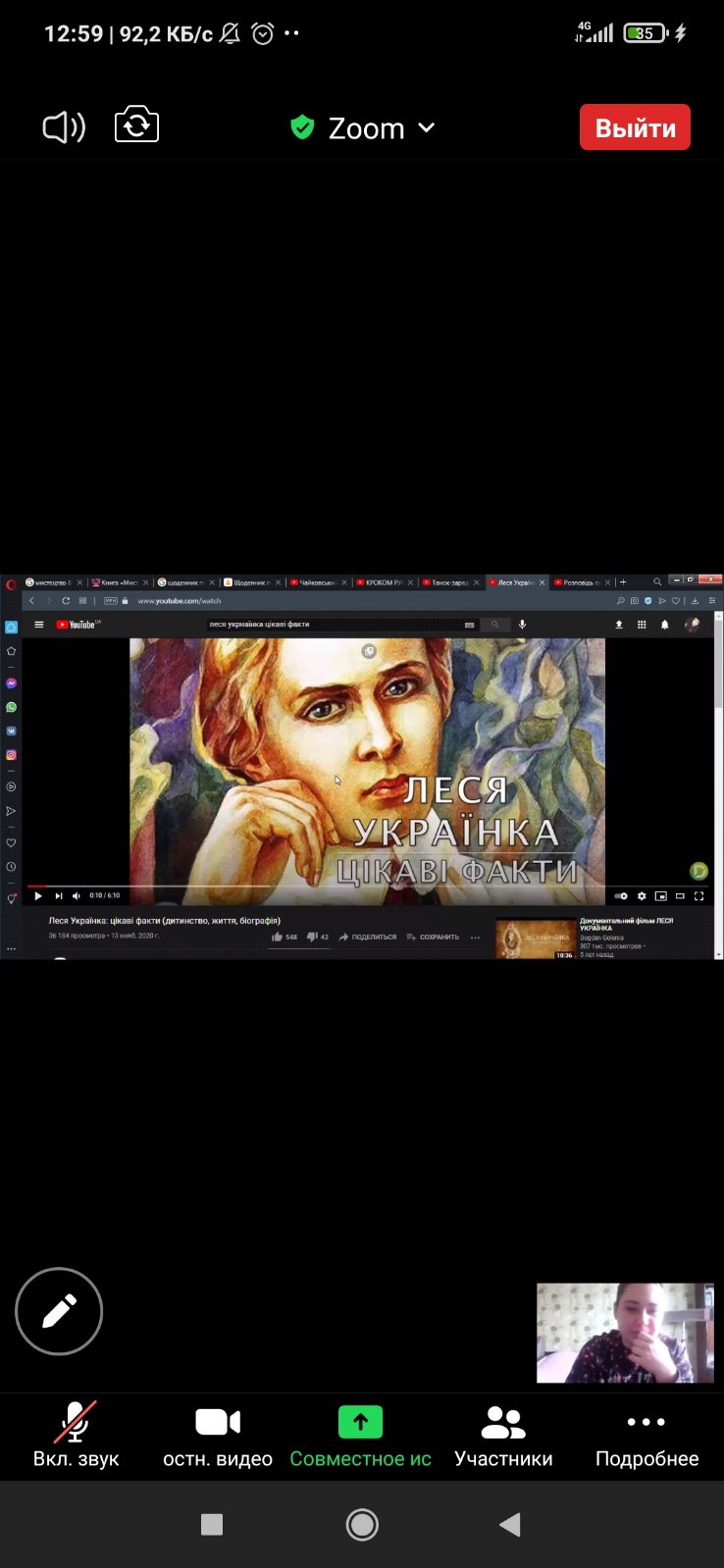Click the dislike thumbs-down with 42

[x=318, y=936]
